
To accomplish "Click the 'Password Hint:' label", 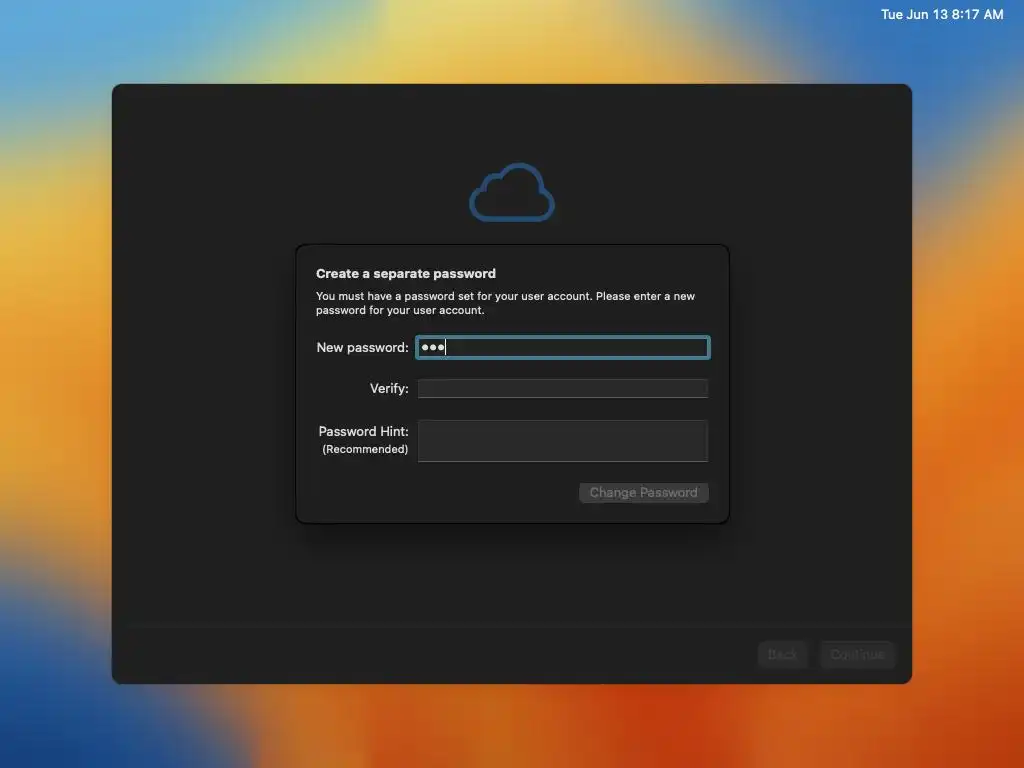I will coord(363,431).
